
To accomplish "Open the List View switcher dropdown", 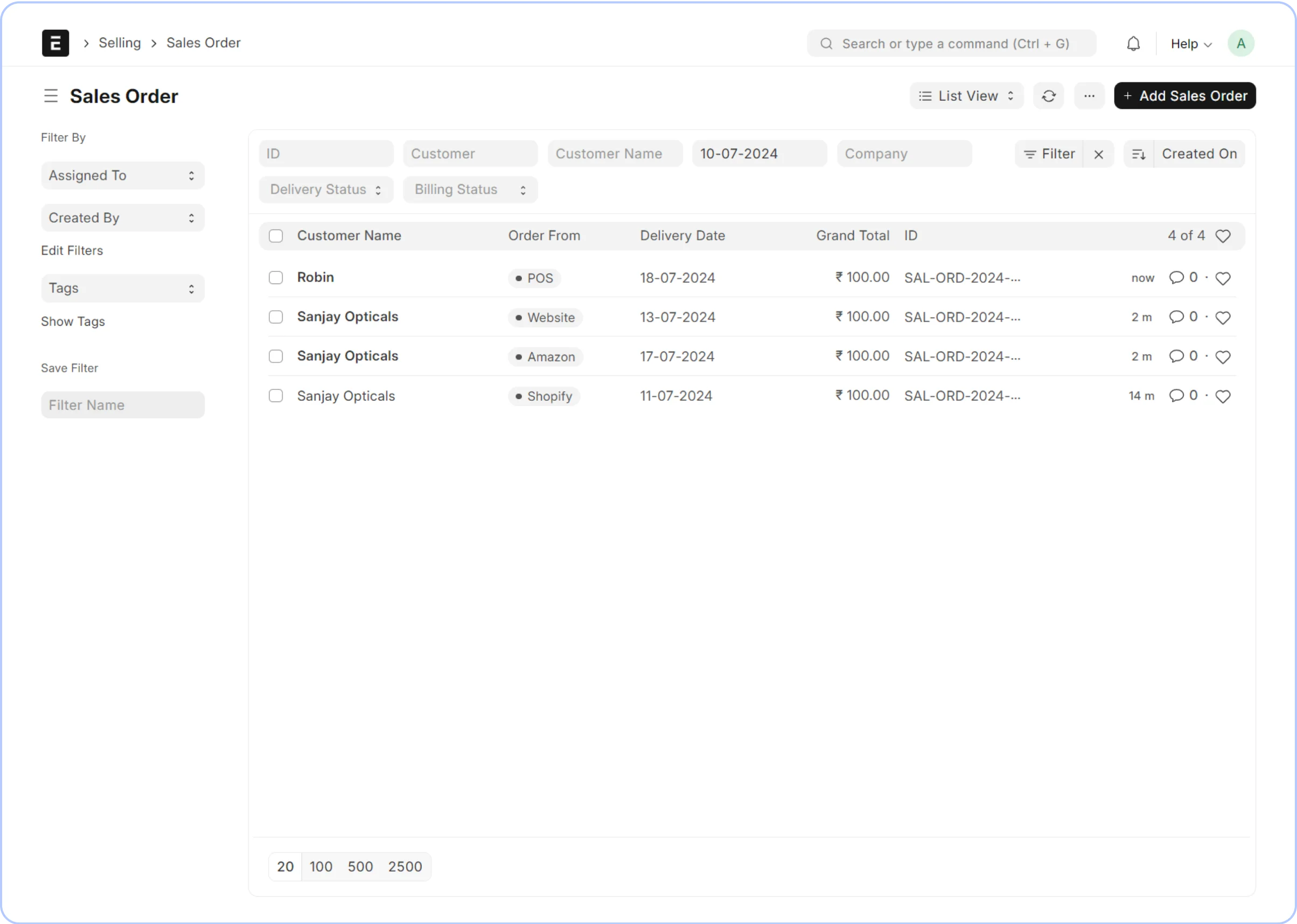I will point(966,96).
